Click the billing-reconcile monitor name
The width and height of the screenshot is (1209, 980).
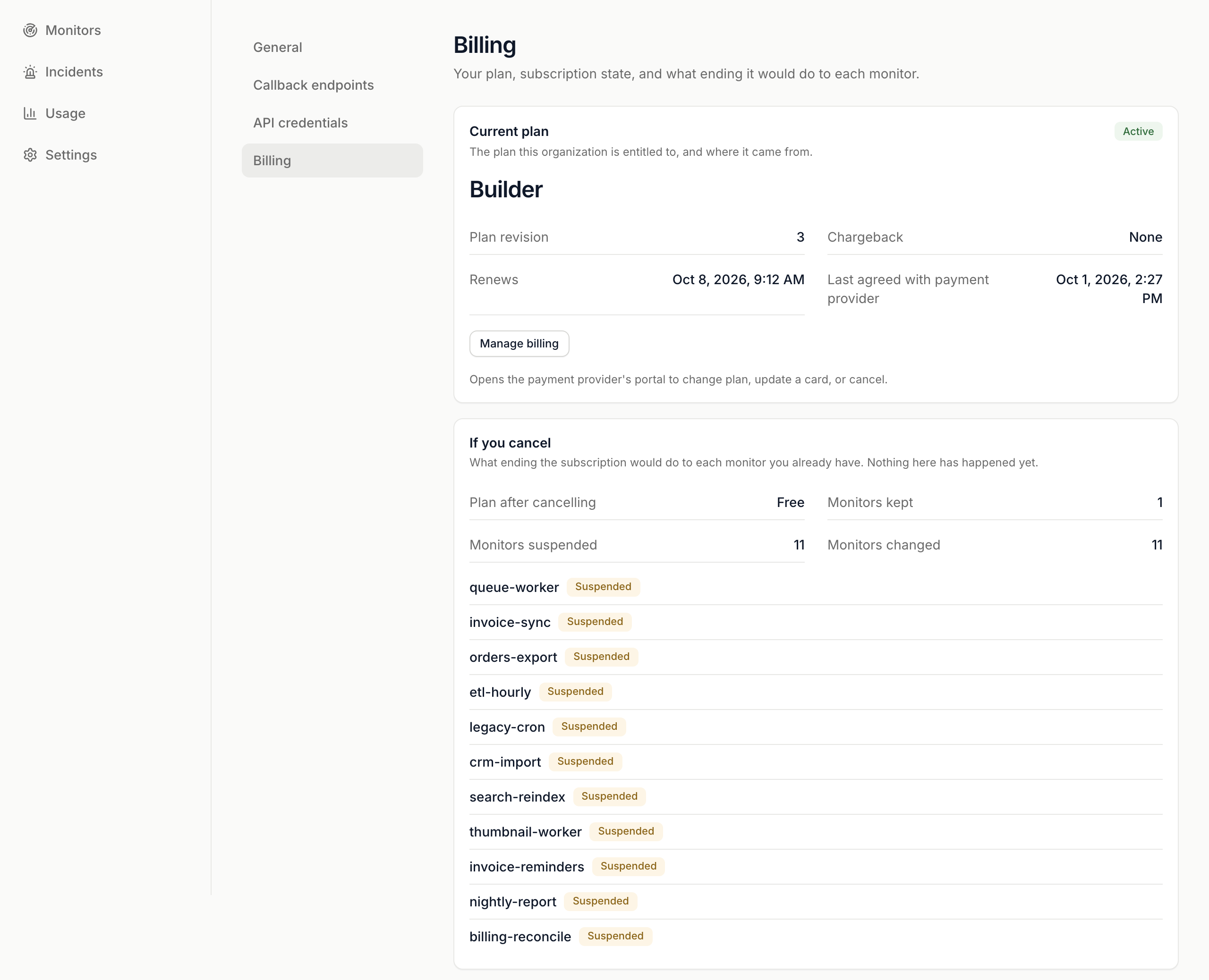tap(519, 937)
